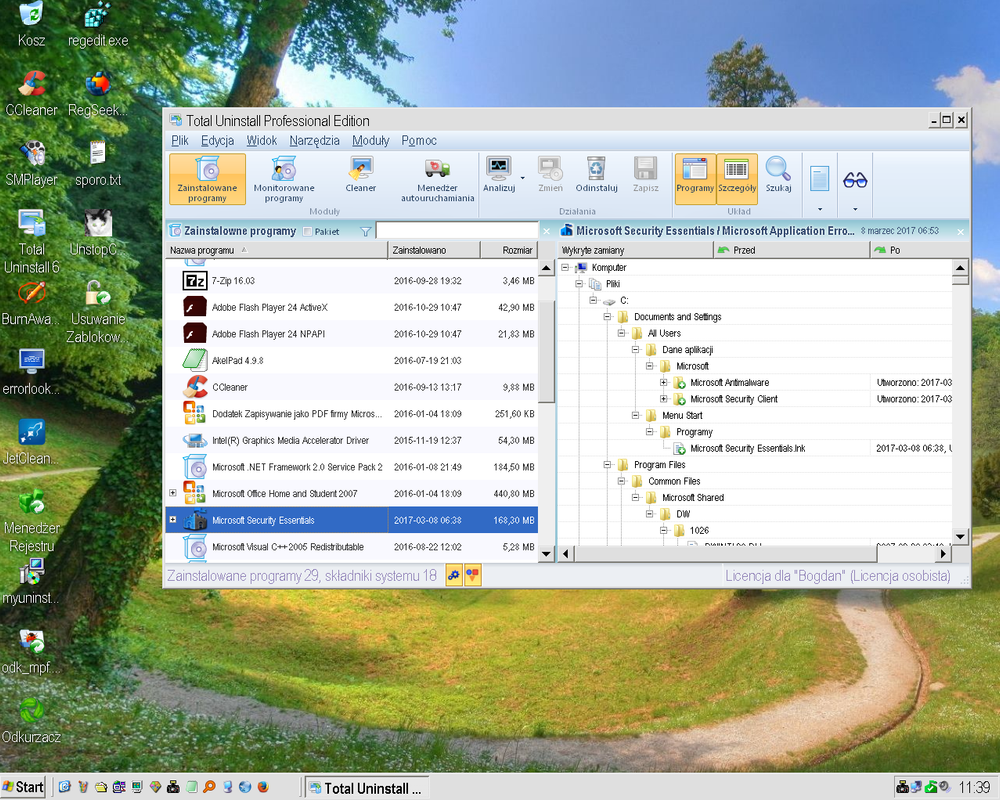This screenshot has height=800, width=1000.
Task: Open Zainstalowane programy module
Action: point(207,179)
